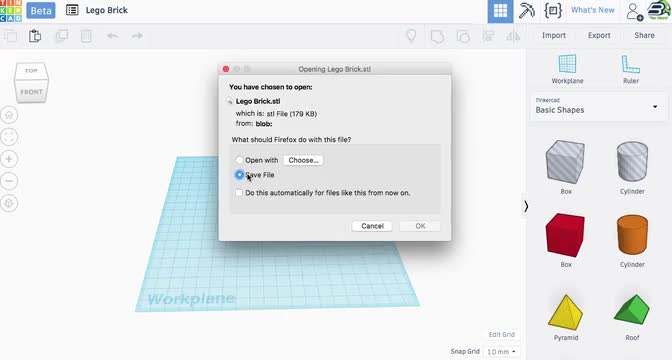Open the profile avatar menu
Image resolution: width=672 pixels, height=360 pixels.
[659, 10]
